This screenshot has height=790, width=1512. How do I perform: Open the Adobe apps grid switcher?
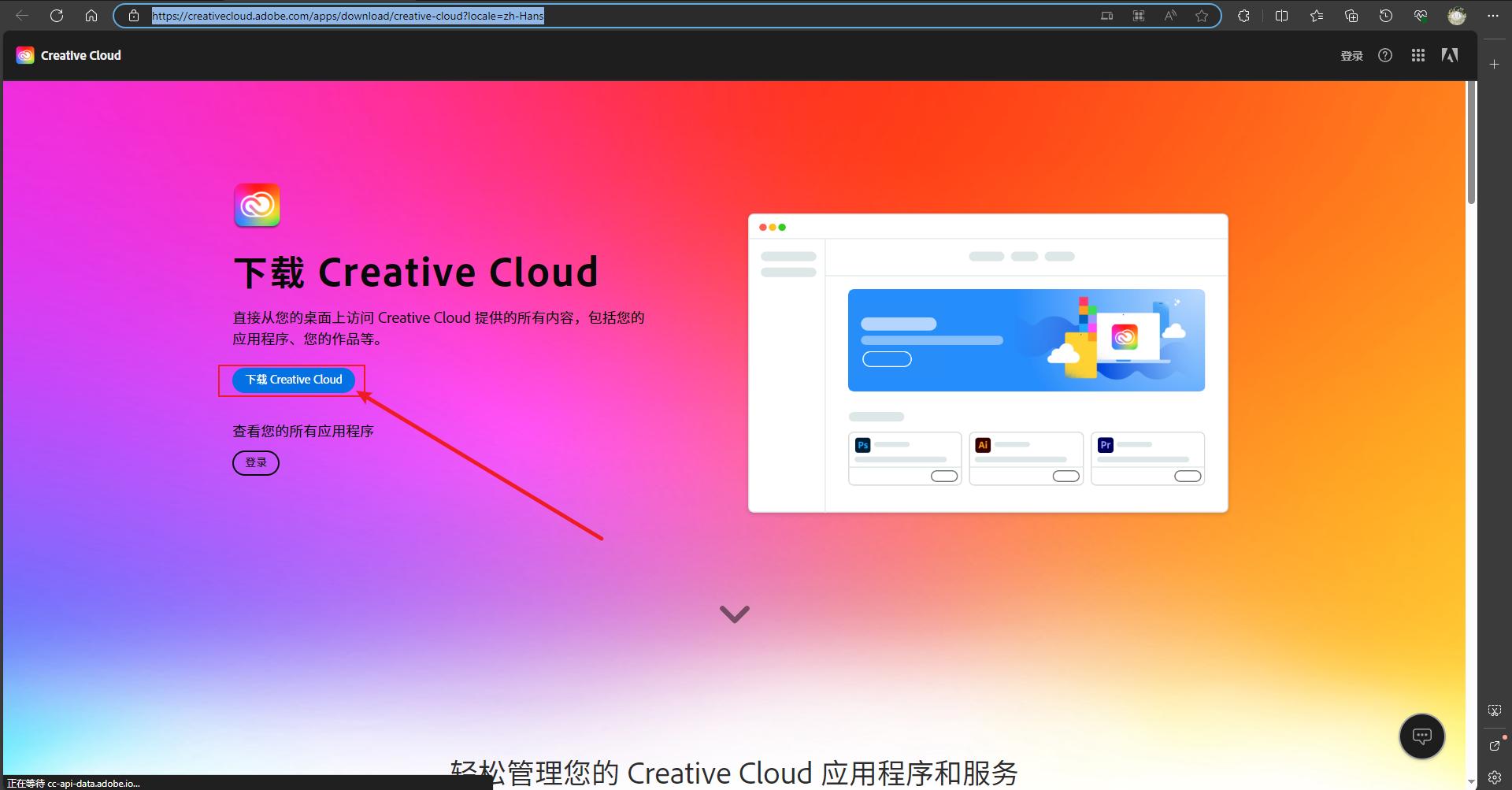coord(1418,55)
